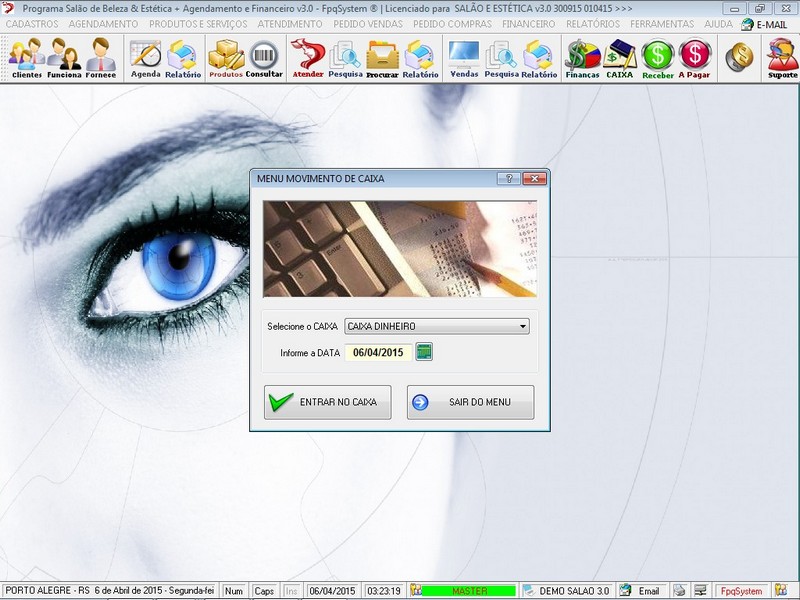Click the SAIR DO MENU button

coord(470,402)
